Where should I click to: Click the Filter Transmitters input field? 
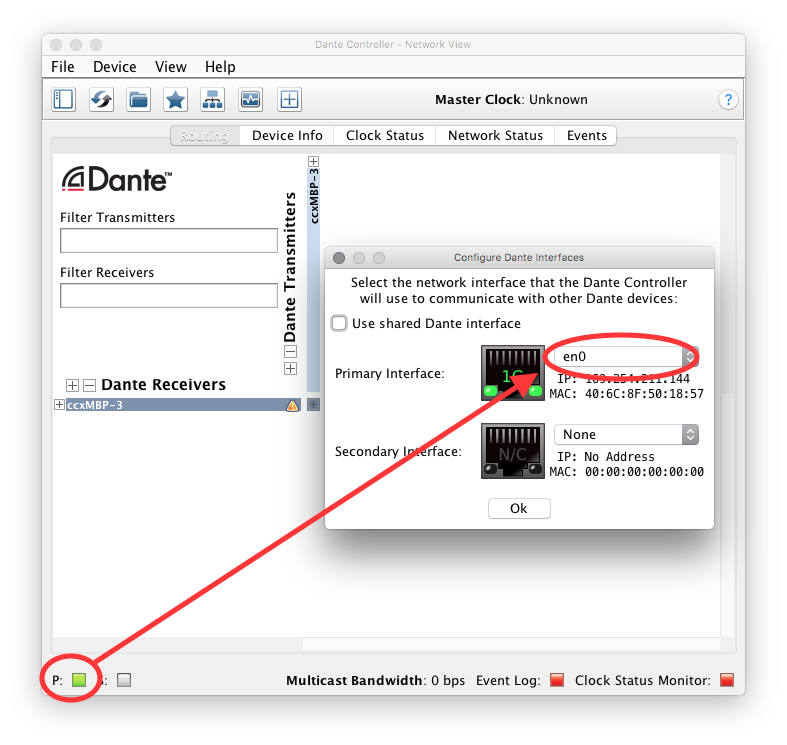(x=169, y=240)
